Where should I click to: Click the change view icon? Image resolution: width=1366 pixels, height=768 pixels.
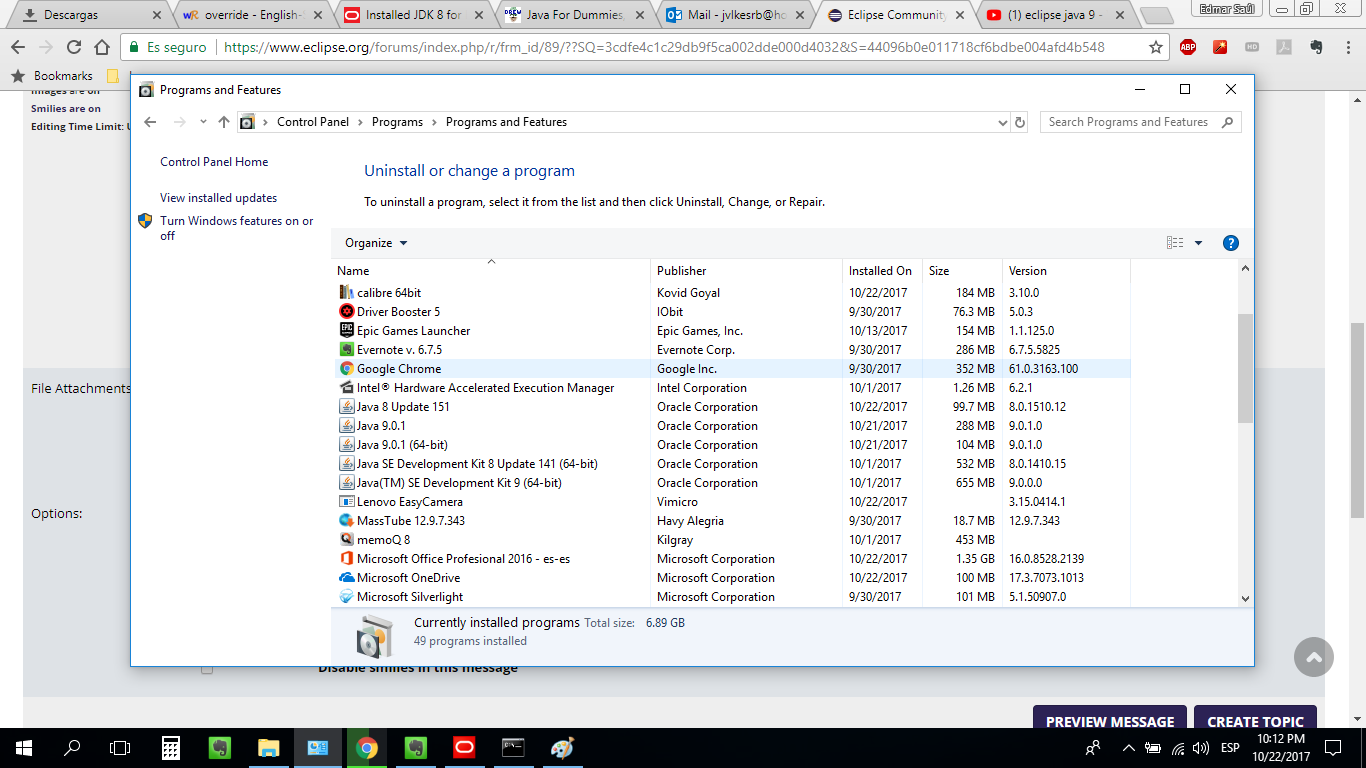coord(1175,243)
